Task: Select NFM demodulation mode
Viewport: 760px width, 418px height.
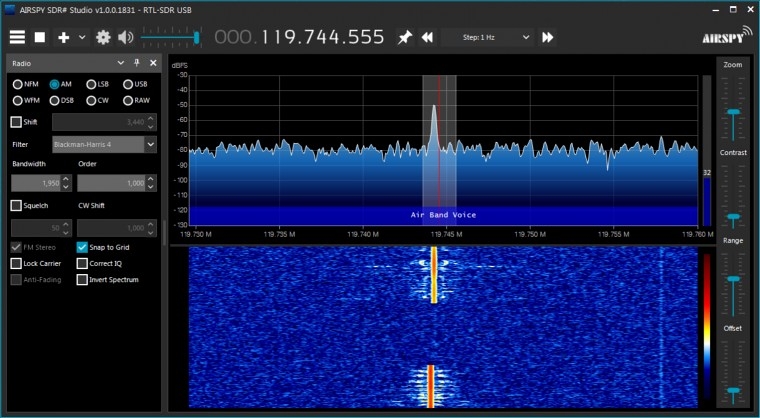Action: click(26, 84)
